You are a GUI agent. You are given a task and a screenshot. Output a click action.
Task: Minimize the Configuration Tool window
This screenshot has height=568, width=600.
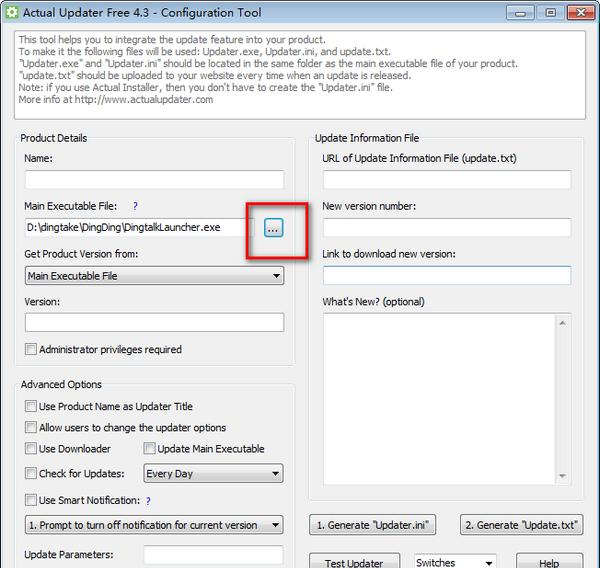pyautogui.click(x=520, y=13)
